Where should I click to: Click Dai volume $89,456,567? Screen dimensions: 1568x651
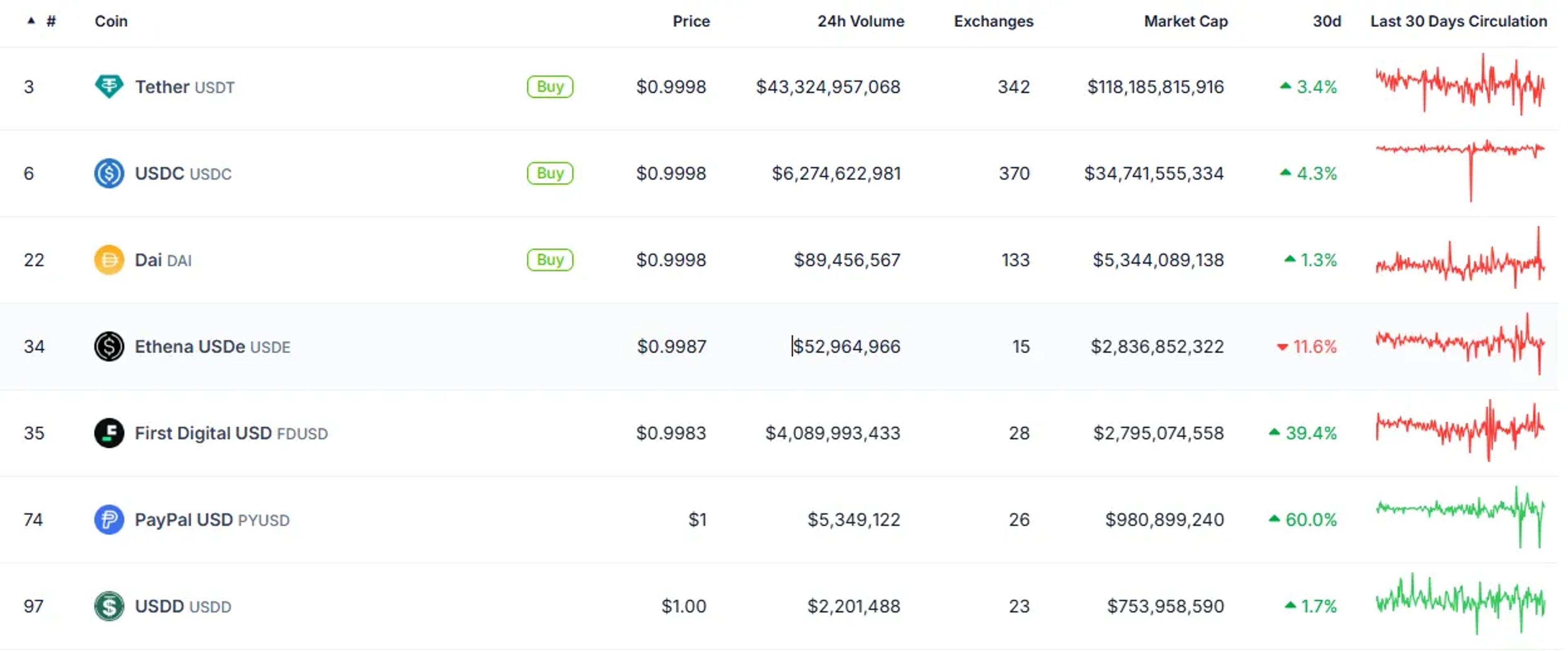847,260
